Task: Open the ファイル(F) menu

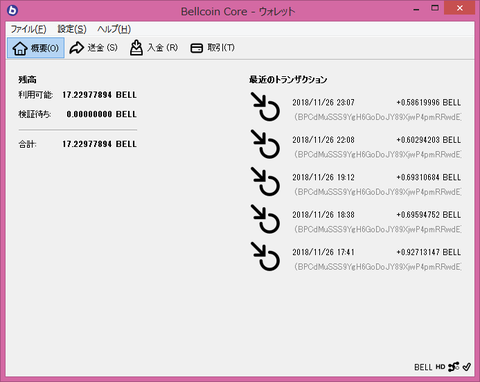Action: point(28,29)
